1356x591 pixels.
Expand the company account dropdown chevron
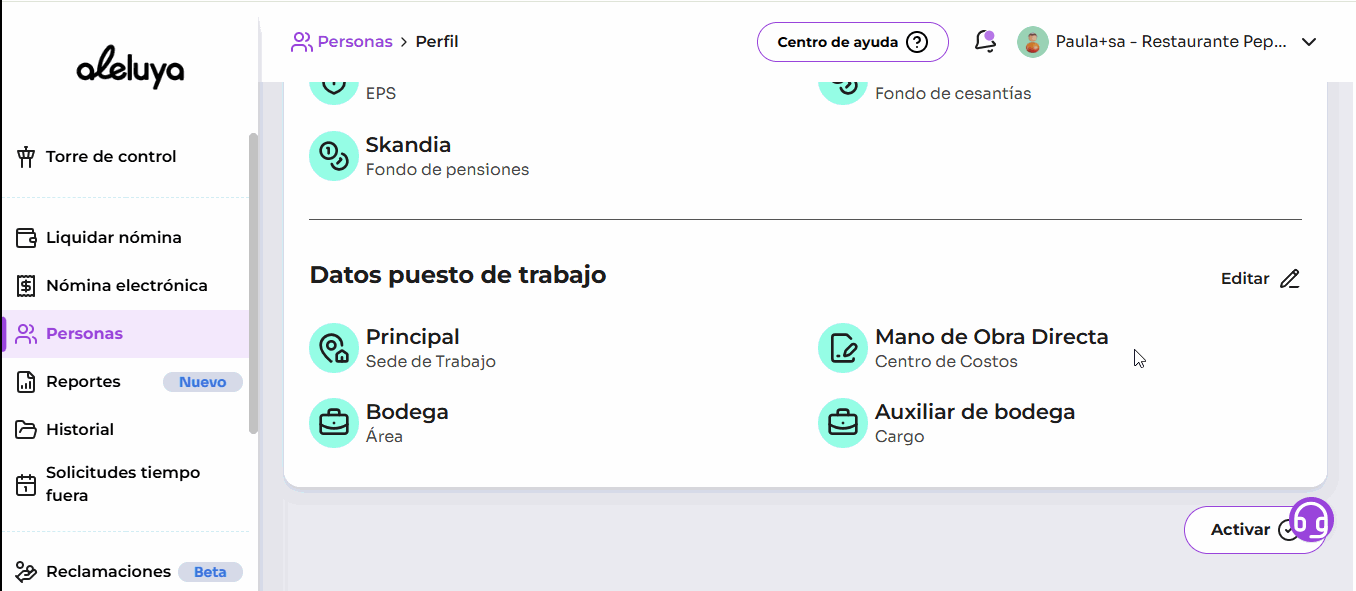click(x=1309, y=42)
